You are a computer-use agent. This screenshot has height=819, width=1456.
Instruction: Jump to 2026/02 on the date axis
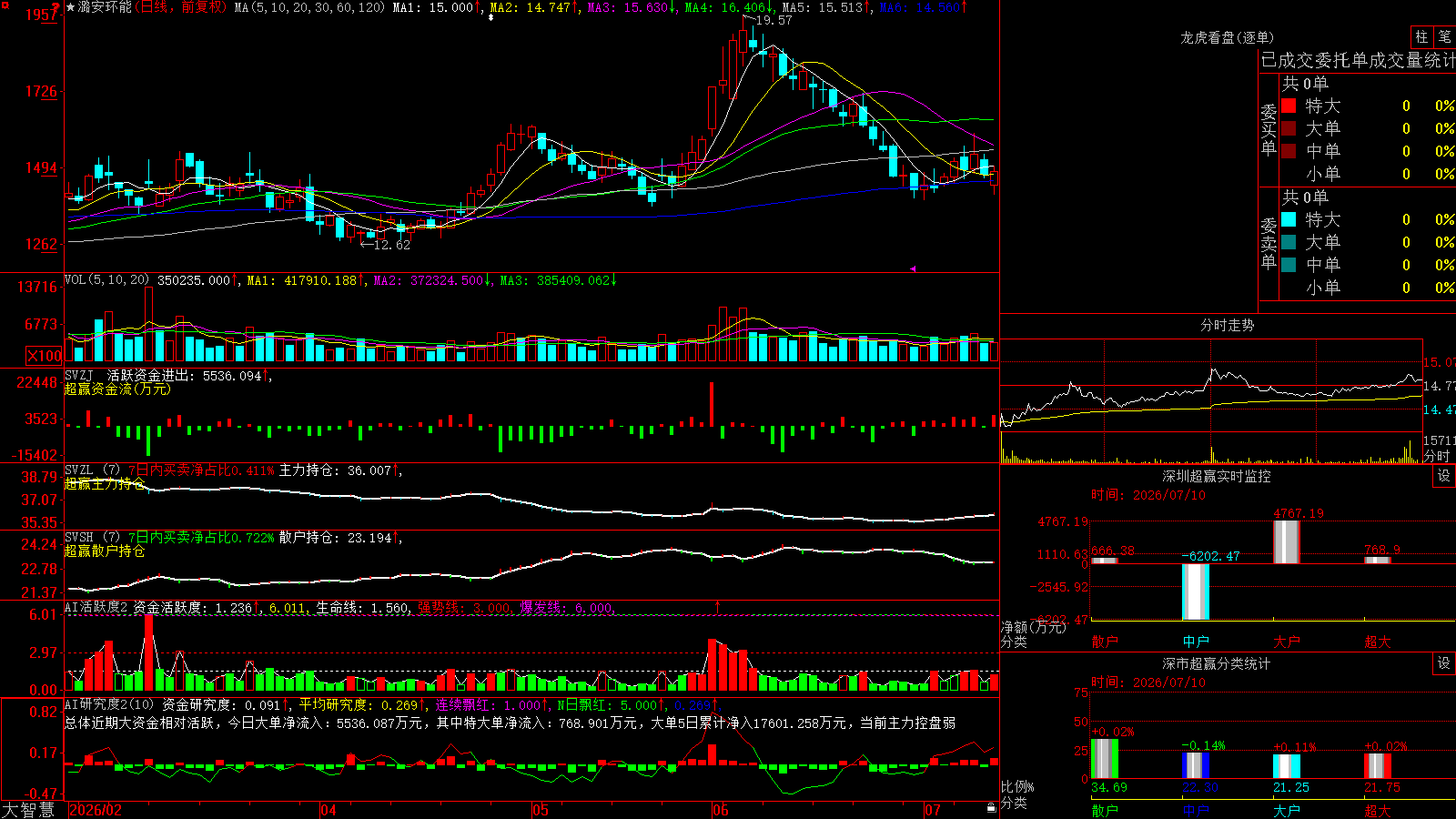[96, 810]
